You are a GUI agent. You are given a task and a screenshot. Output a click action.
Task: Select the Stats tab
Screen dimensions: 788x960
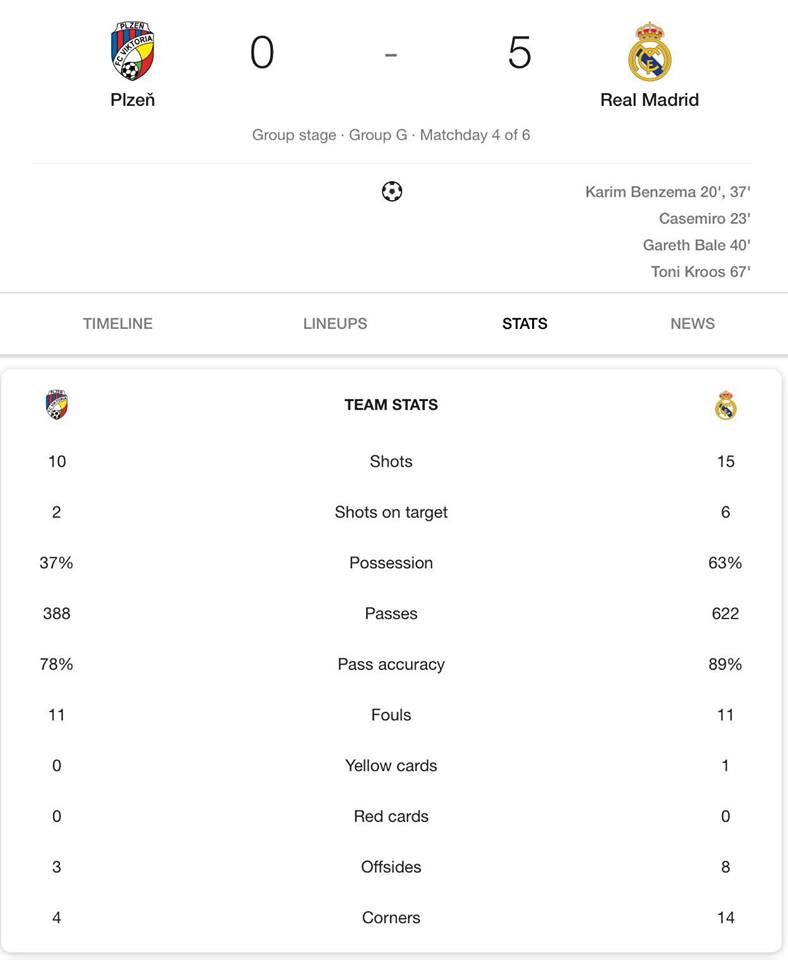click(x=525, y=324)
